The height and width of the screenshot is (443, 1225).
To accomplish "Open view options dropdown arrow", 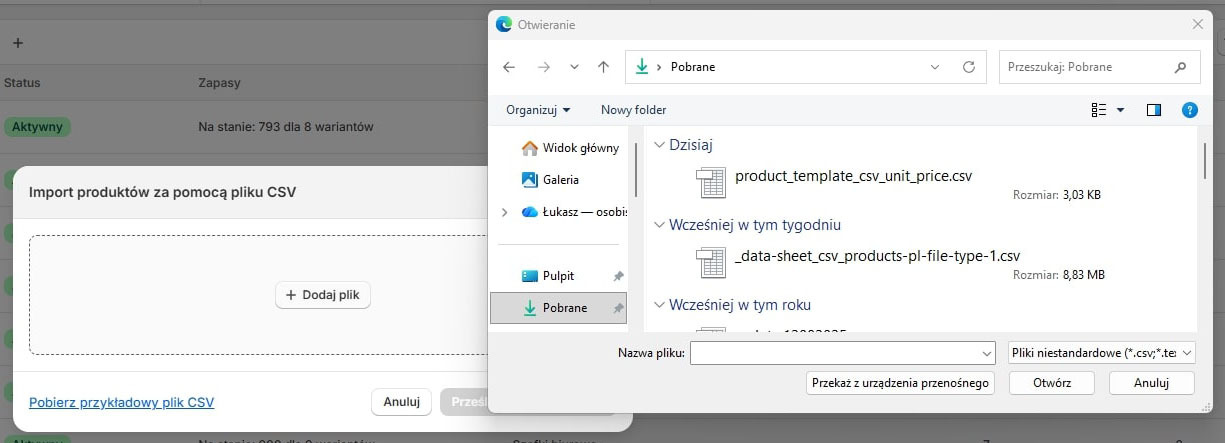I will 1120,110.
